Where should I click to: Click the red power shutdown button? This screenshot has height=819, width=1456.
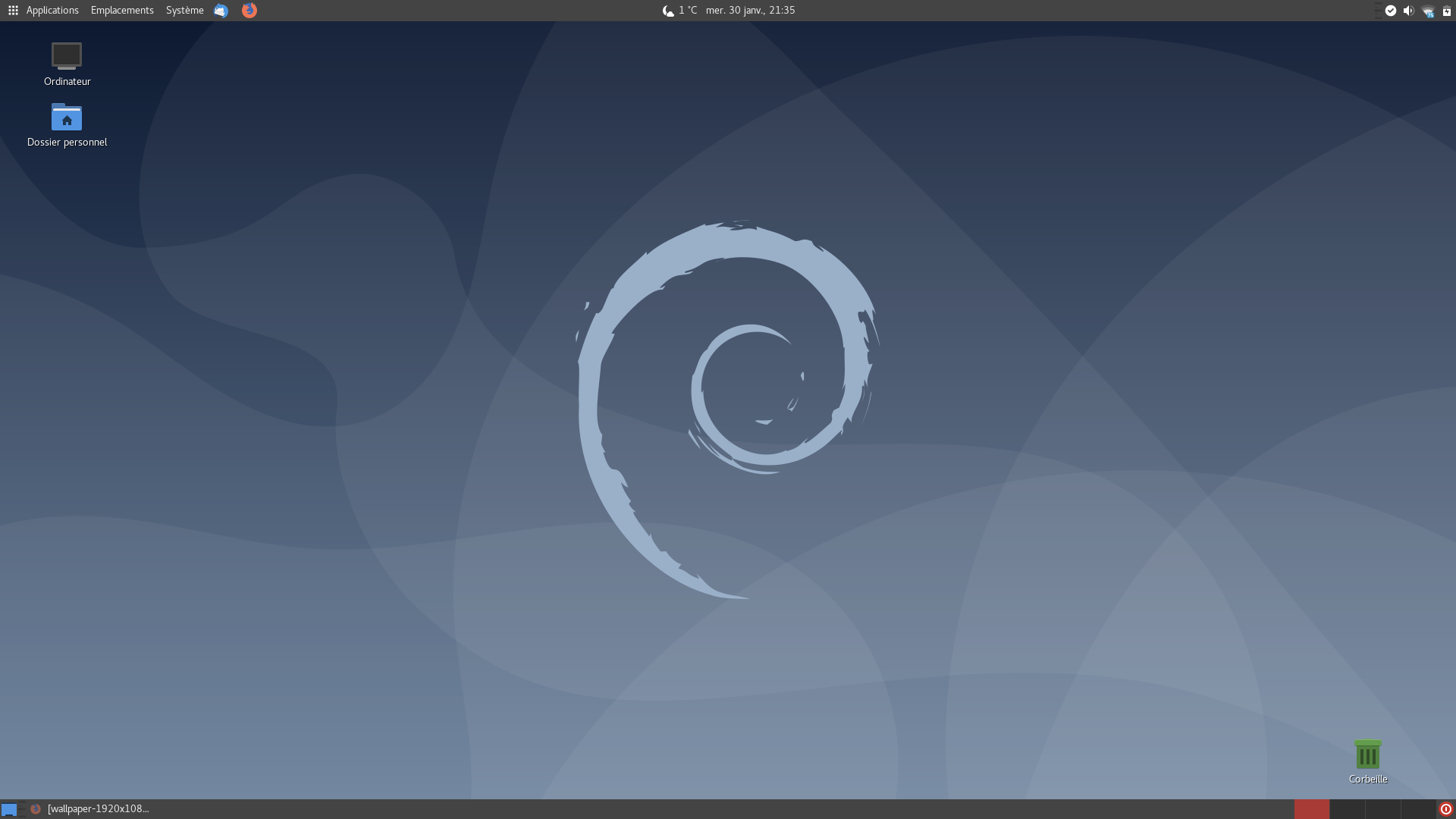tap(1446, 809)
